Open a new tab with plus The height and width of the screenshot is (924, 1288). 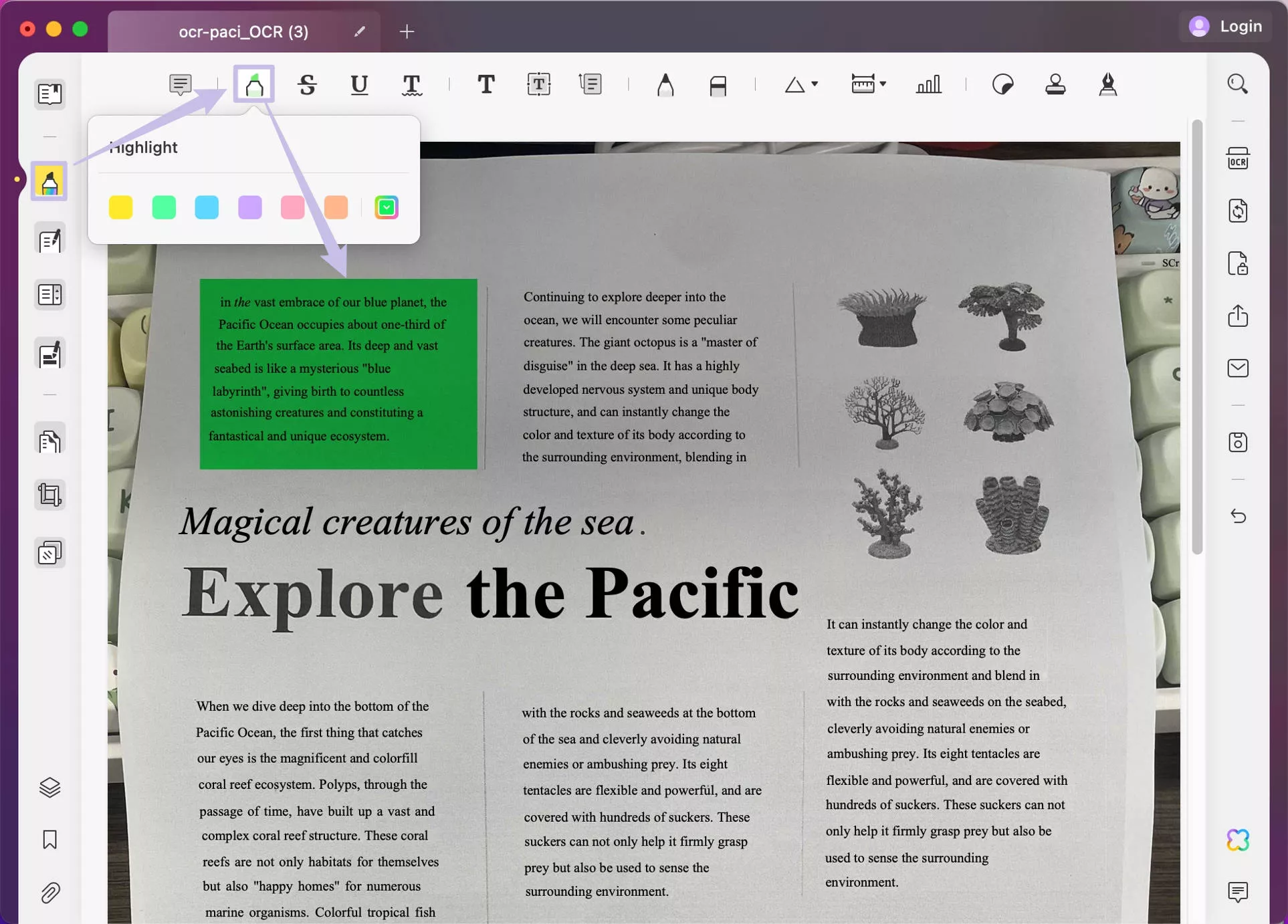407,31
